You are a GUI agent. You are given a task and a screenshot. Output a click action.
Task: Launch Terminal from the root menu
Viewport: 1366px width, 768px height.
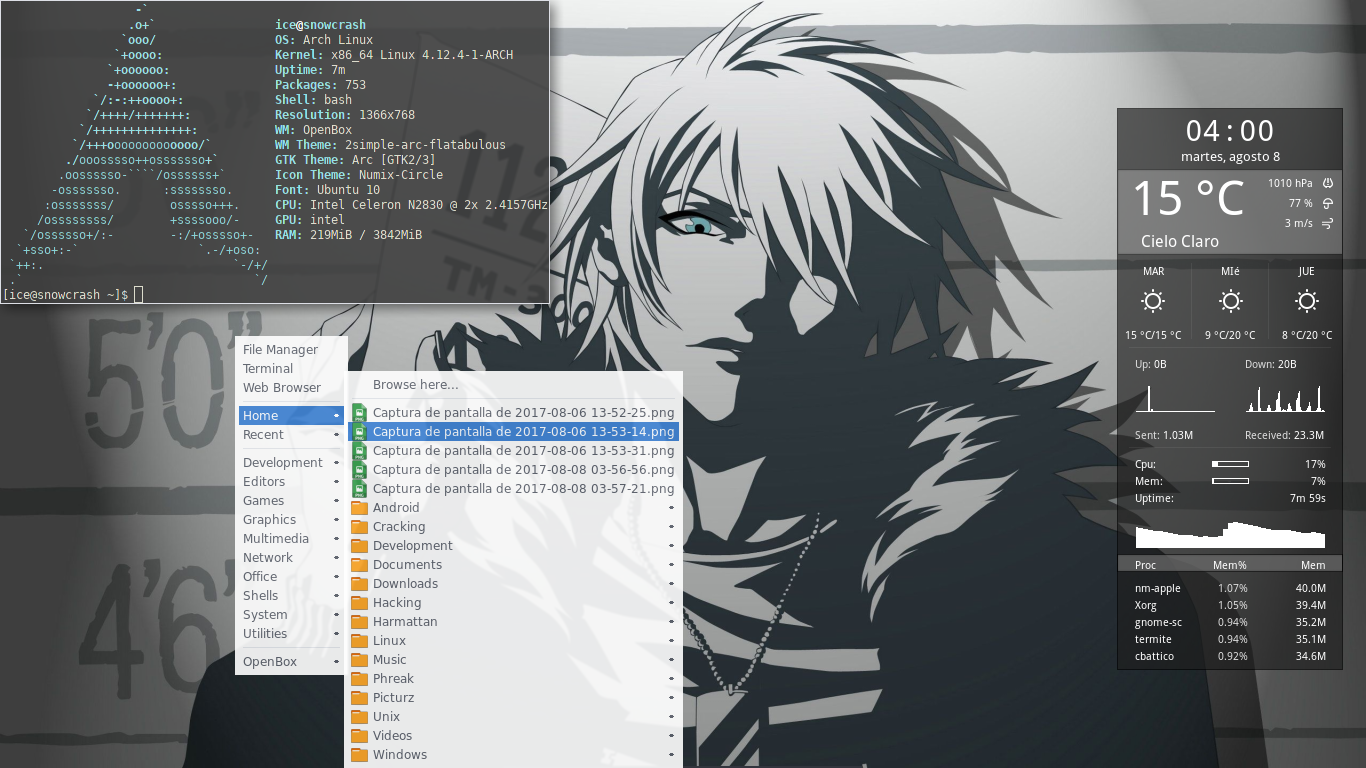291,368
